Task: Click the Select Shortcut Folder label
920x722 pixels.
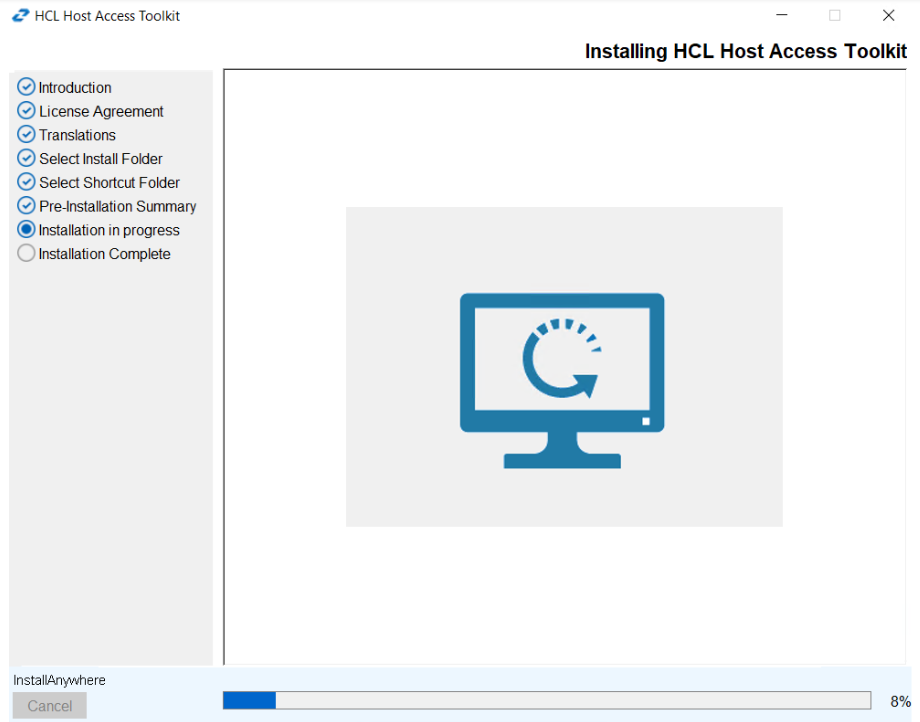Action: [x=109, y=182]
